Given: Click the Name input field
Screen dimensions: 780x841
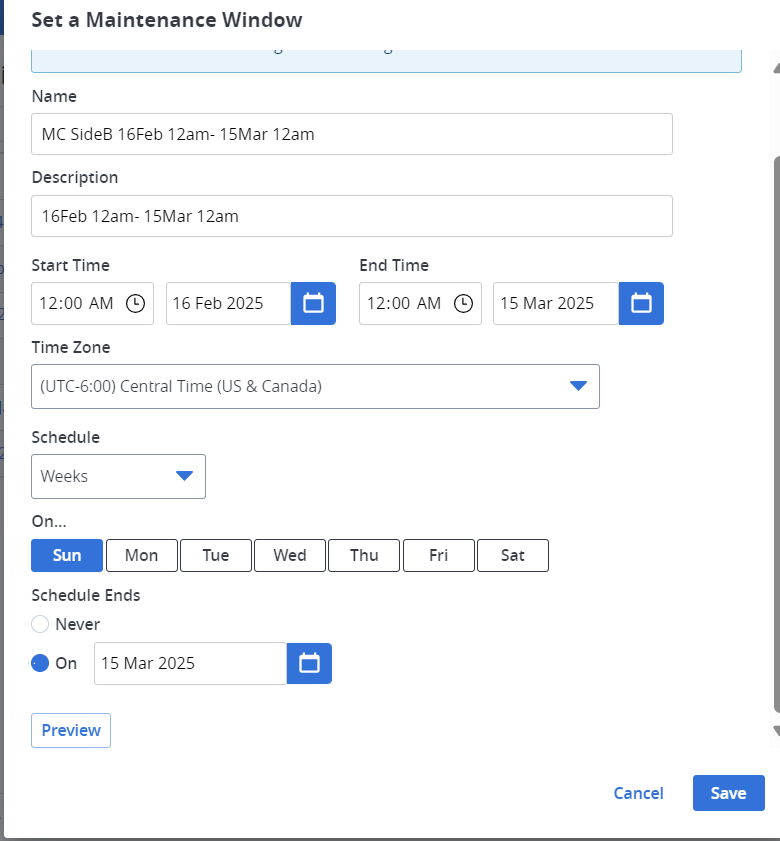Looking at the screenshot, I should point(351,134).
